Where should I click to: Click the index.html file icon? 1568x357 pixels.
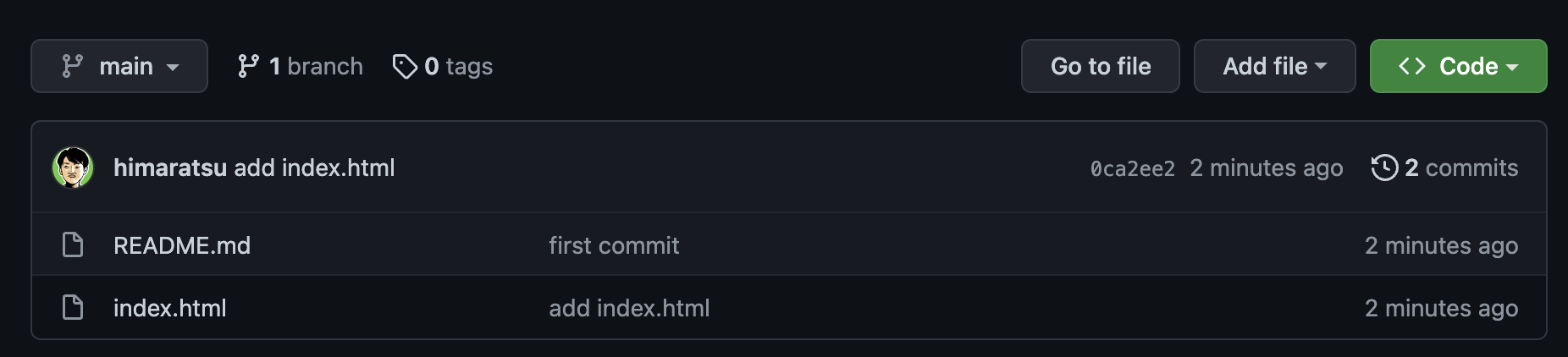coord(74,308)
